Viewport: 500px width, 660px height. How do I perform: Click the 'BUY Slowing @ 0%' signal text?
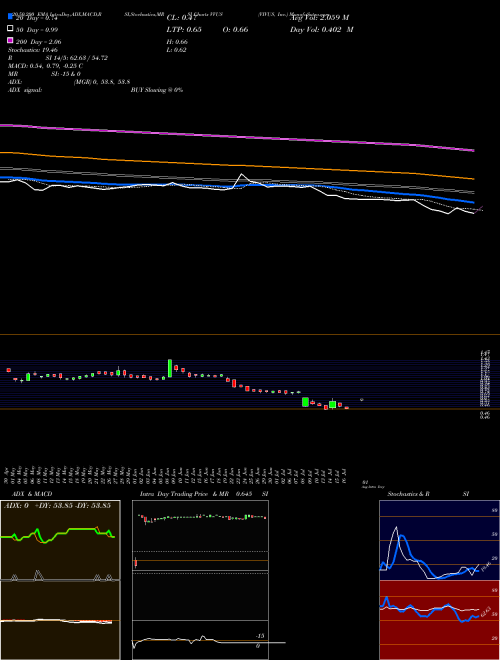tap(157, 90)
